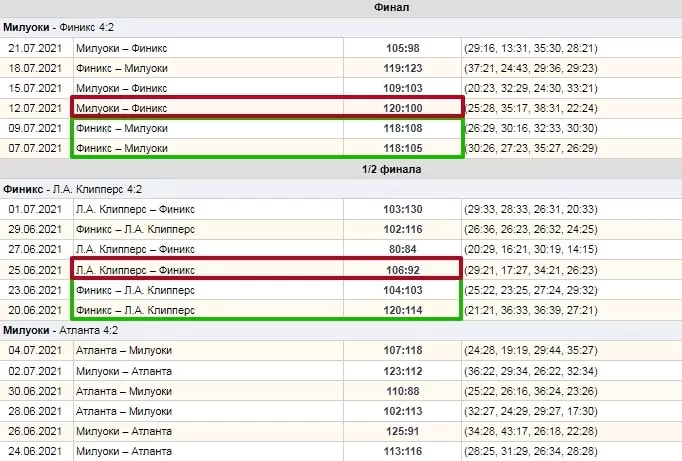Click quarter scores (34:28, 43:17, 26:18, 22:28)
The image size is (682, 461).
tap(531, 431)
